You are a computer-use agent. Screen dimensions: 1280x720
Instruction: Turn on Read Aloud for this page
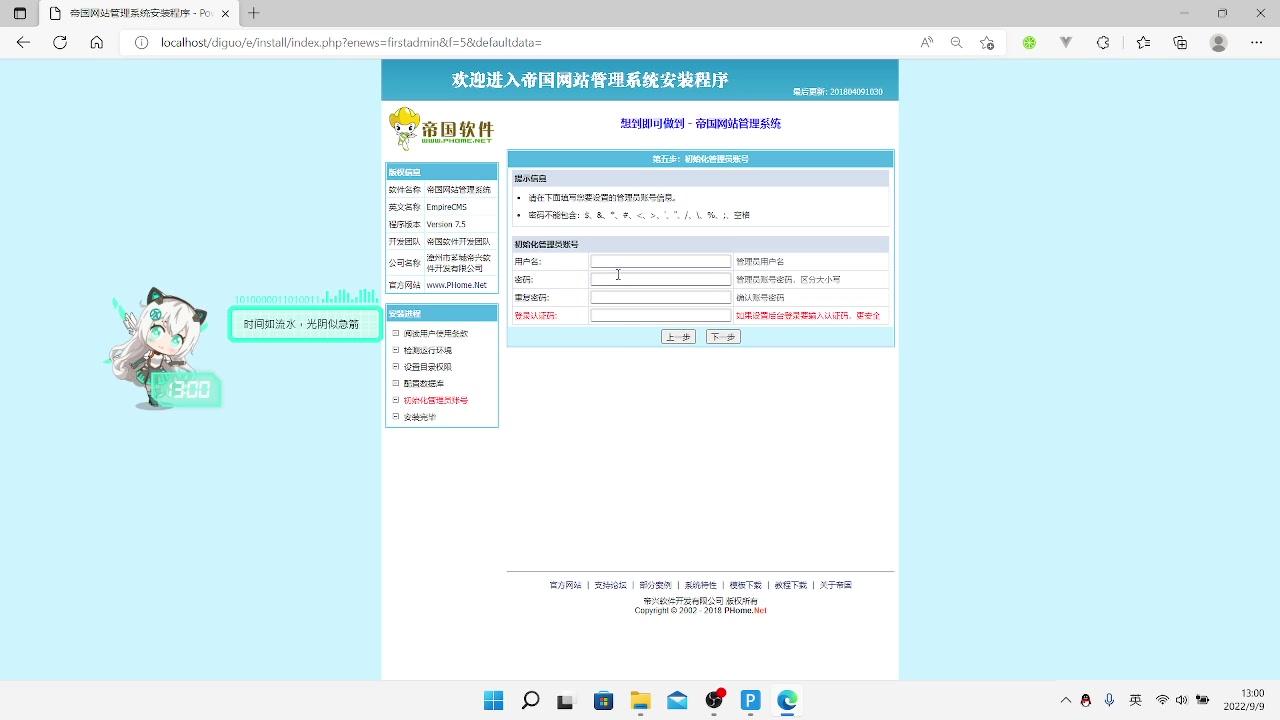point(927,42)
